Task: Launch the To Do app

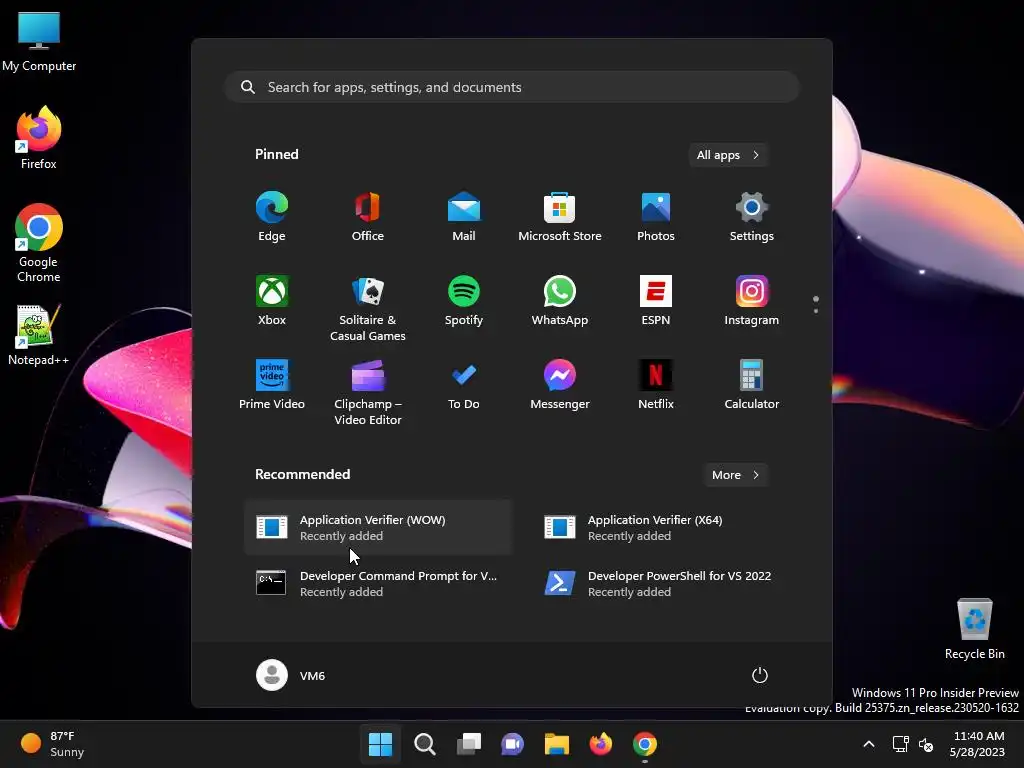Action: click(x=464, y=385)
